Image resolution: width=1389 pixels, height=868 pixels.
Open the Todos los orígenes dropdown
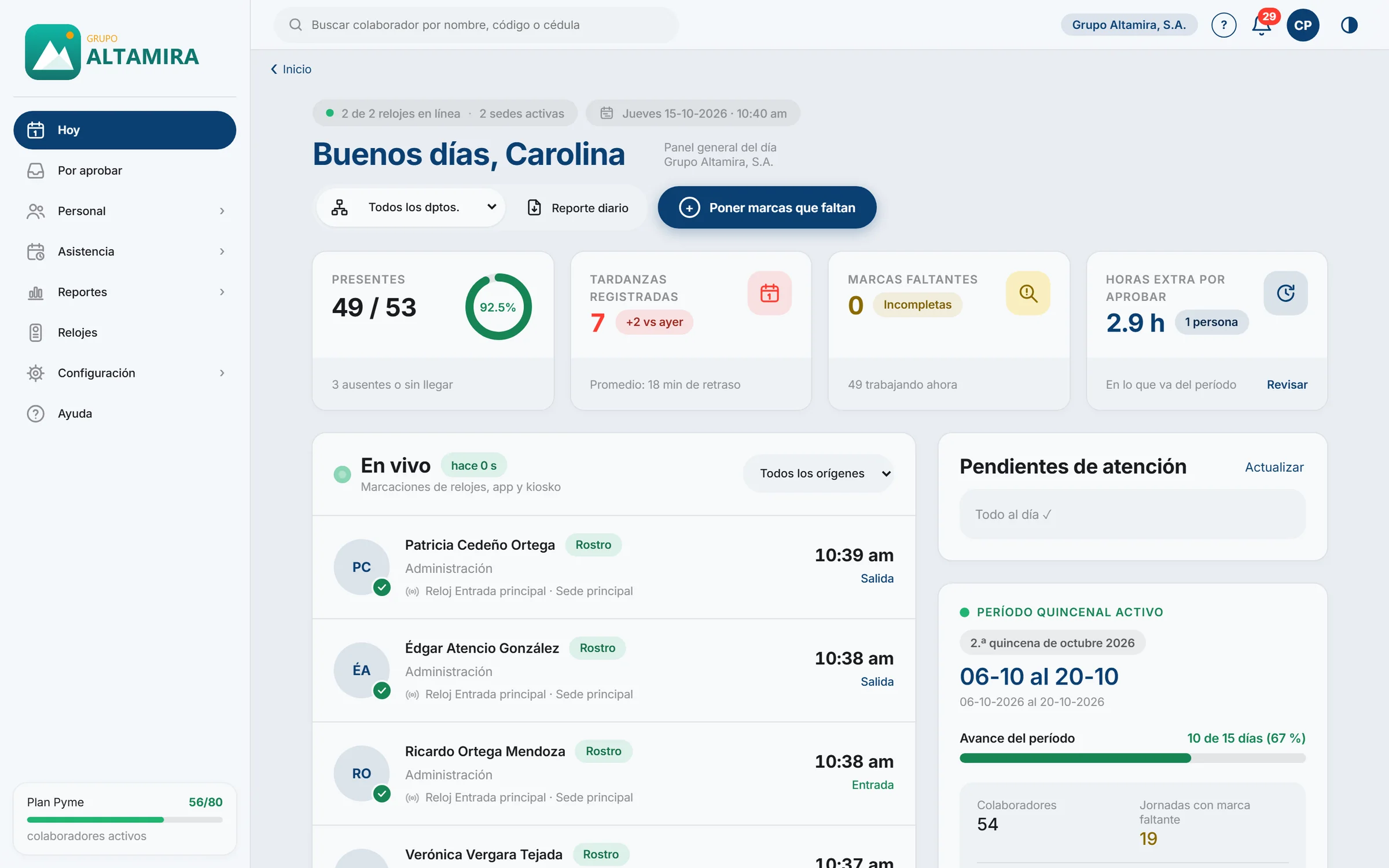819,473
